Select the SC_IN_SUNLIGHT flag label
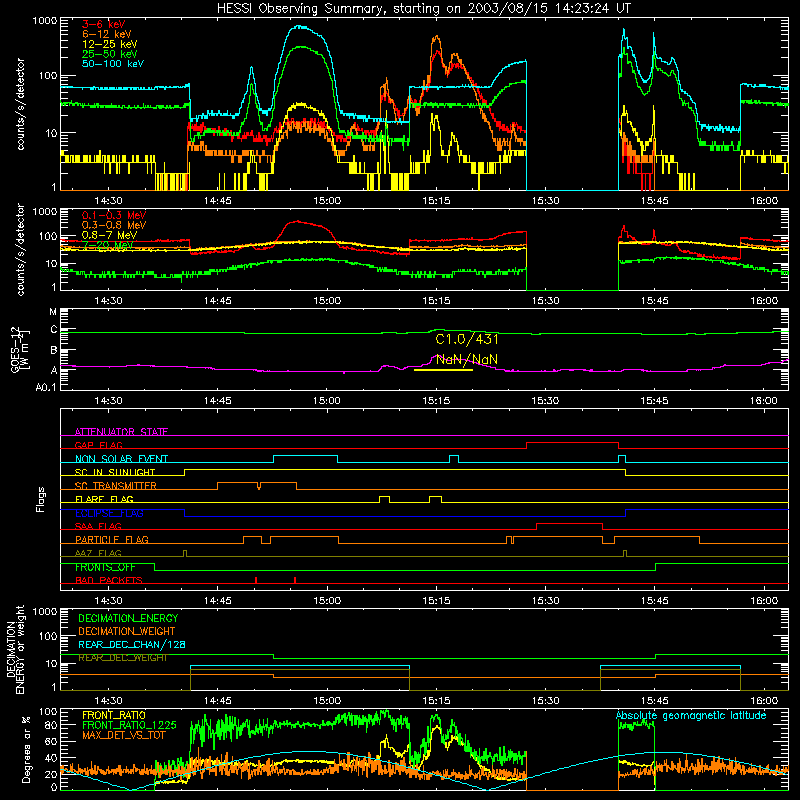800x800 pixels. (115, 472)
